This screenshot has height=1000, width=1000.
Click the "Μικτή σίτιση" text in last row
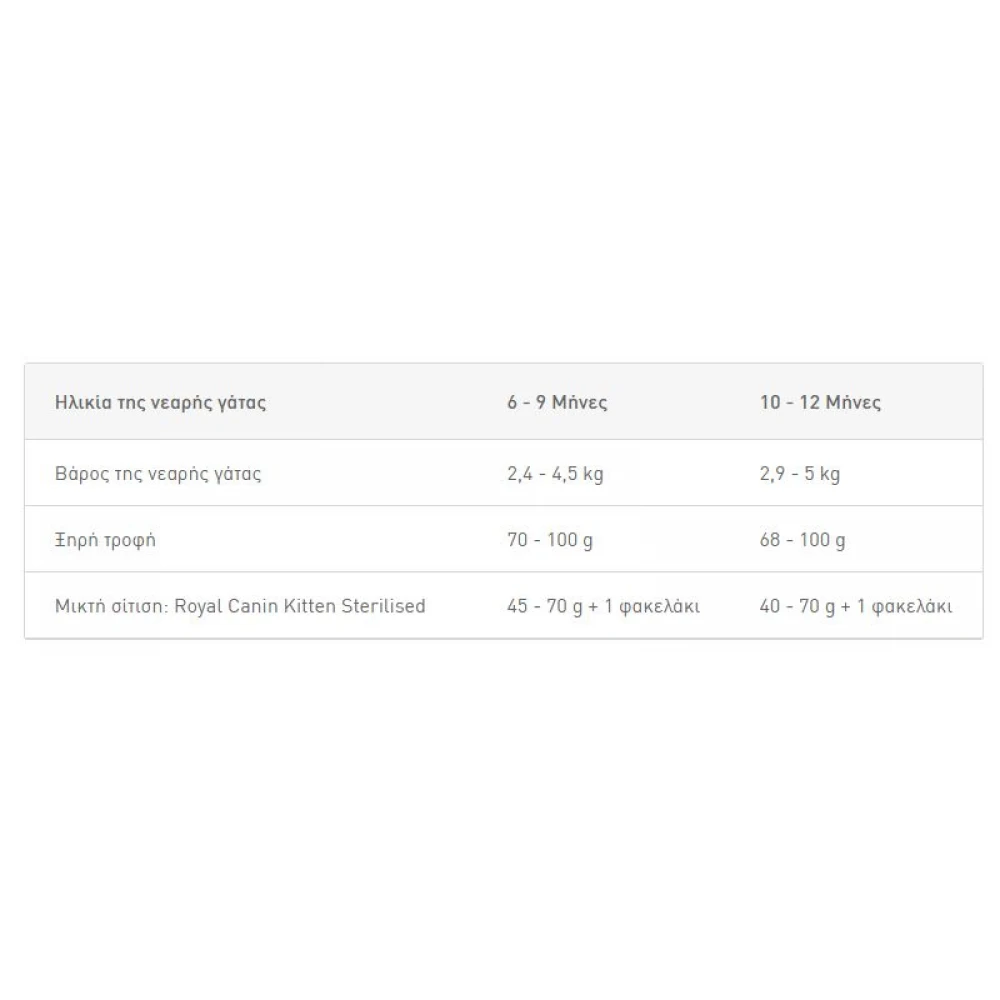tap(111, 606)
